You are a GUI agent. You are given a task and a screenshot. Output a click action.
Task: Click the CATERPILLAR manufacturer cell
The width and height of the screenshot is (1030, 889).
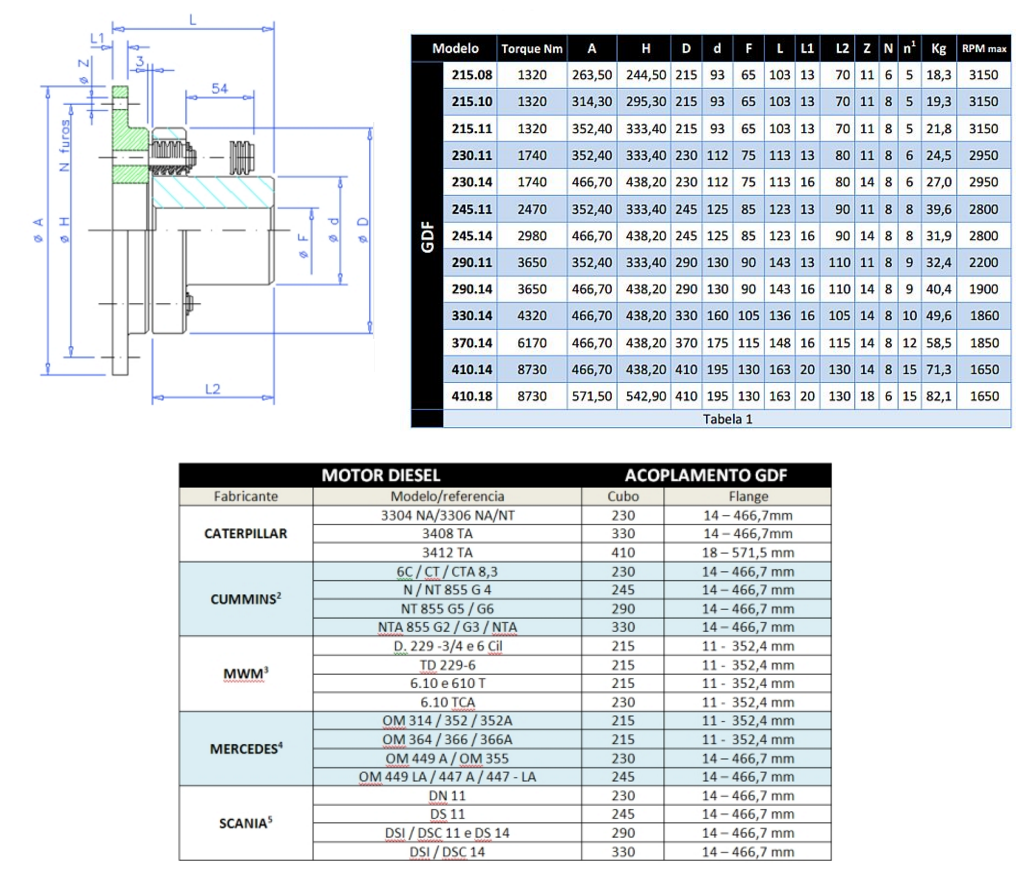[x=245, y=533]
